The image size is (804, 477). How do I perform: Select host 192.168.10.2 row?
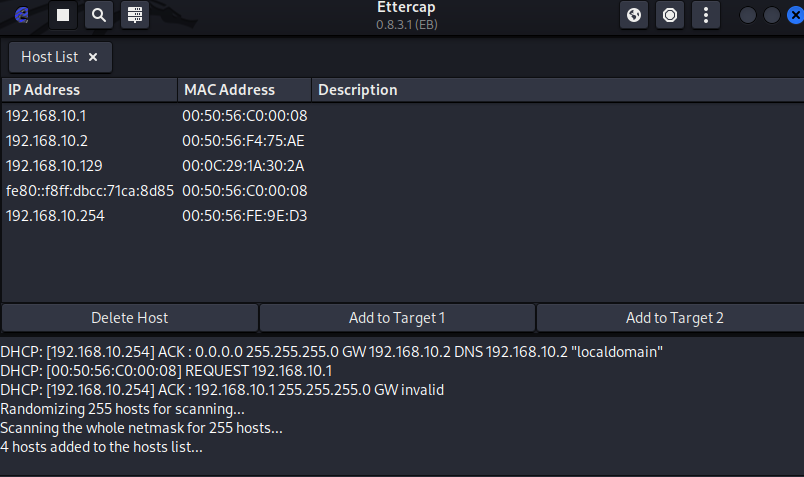[403, 141]
